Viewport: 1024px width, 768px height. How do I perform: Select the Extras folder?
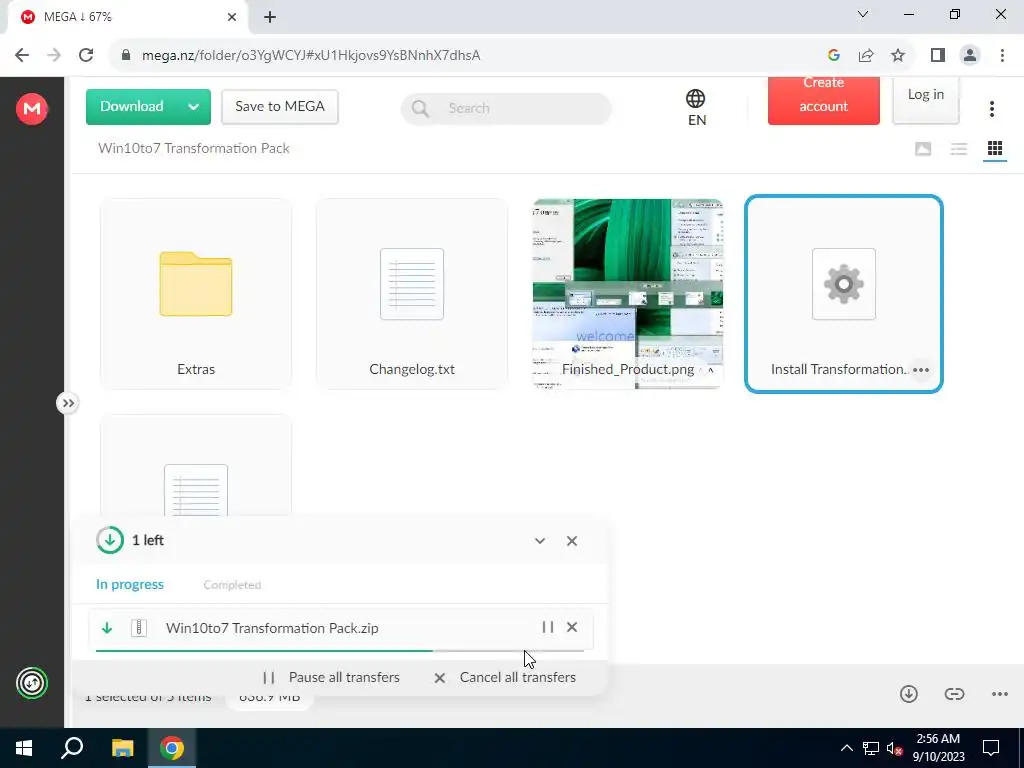pyautogui.click(x=196, y=294)
